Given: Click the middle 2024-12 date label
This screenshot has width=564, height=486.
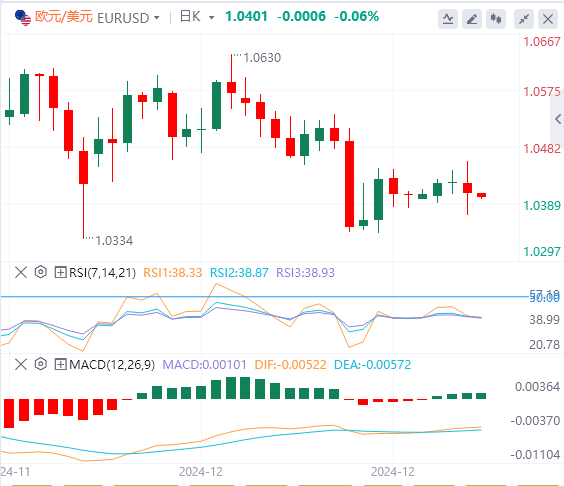Looking at the screenshot, I should (x=201, y=472).
